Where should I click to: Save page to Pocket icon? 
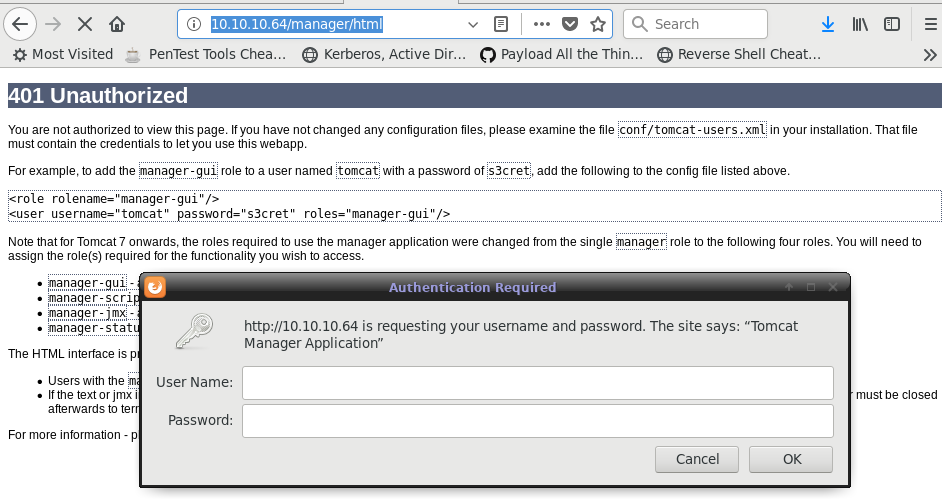(569, 24)
